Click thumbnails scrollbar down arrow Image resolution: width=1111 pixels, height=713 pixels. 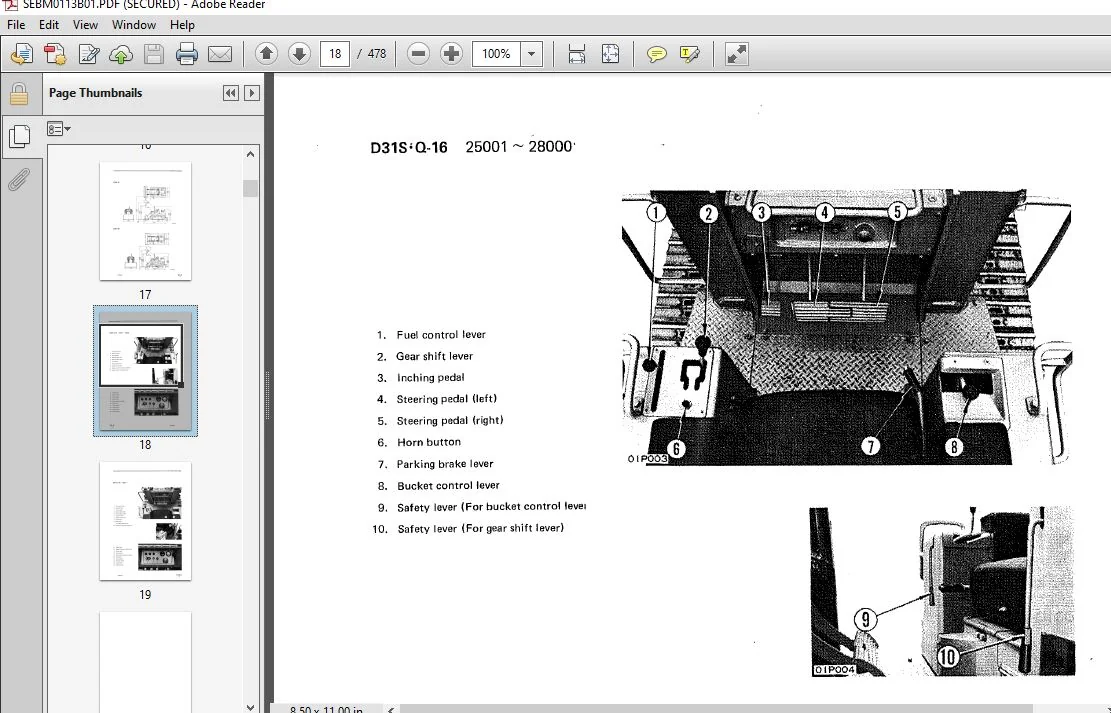[250, 707]
